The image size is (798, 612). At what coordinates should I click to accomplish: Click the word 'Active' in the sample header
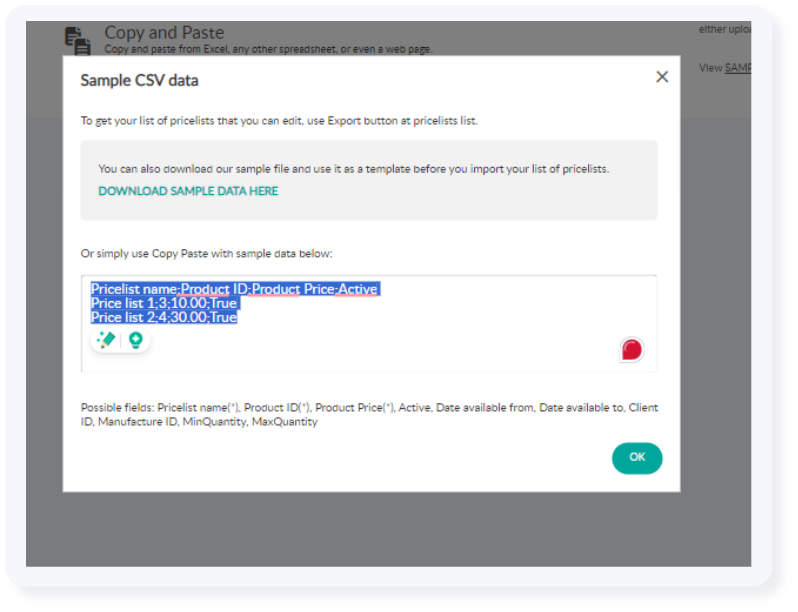coord(357,289)
